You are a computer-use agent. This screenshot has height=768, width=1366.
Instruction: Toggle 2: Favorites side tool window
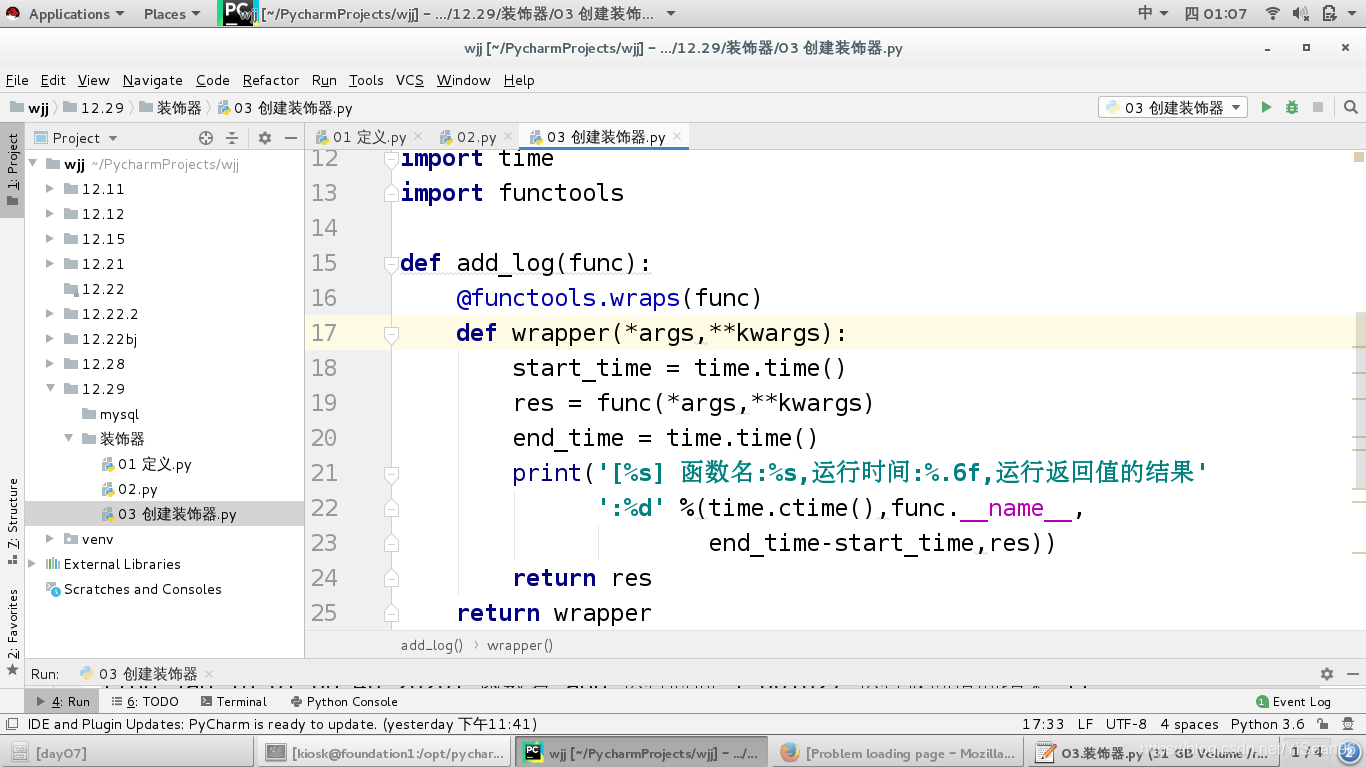[x=12, y=632]
